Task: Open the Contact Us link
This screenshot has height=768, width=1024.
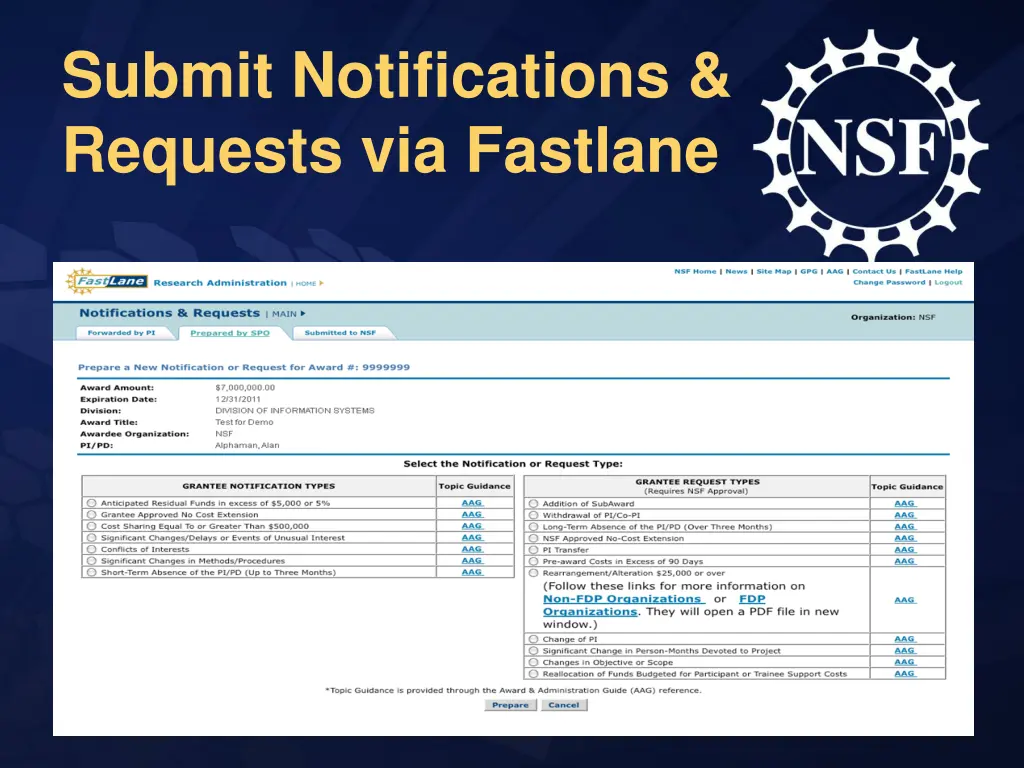Action: tap(874, 272)
